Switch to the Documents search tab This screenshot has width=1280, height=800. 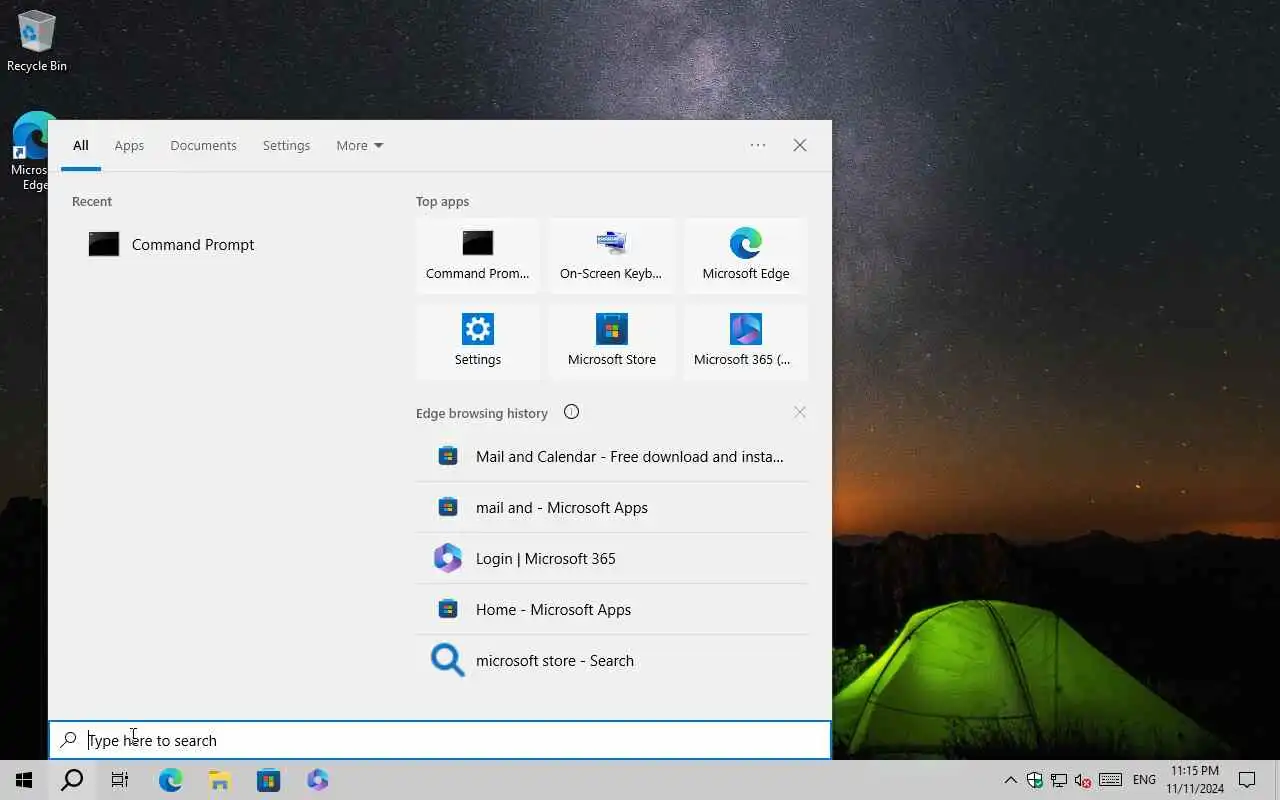tap(203, 145)
